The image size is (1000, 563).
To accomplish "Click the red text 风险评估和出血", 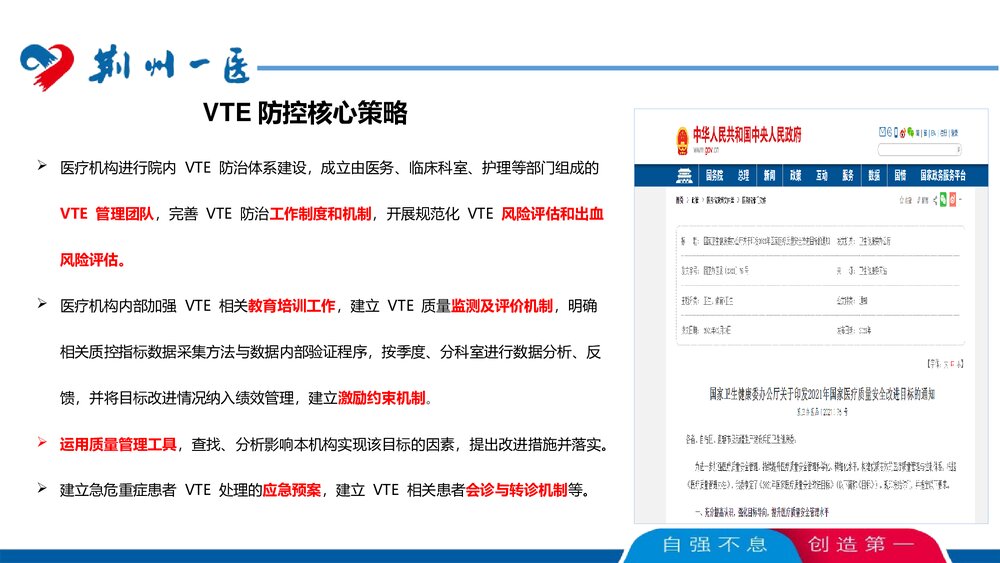I will 552,214.
